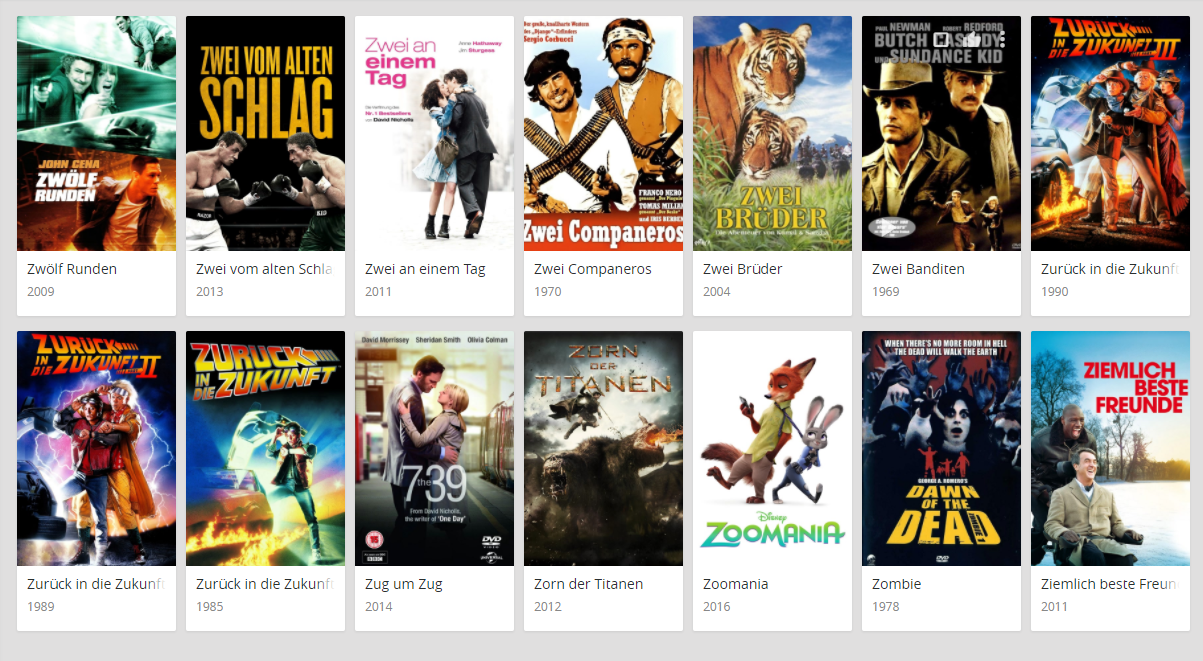The image size is (1203, 661).
Task: Click the Zwölf Runden title text
Action: click(x=72, y=269)
